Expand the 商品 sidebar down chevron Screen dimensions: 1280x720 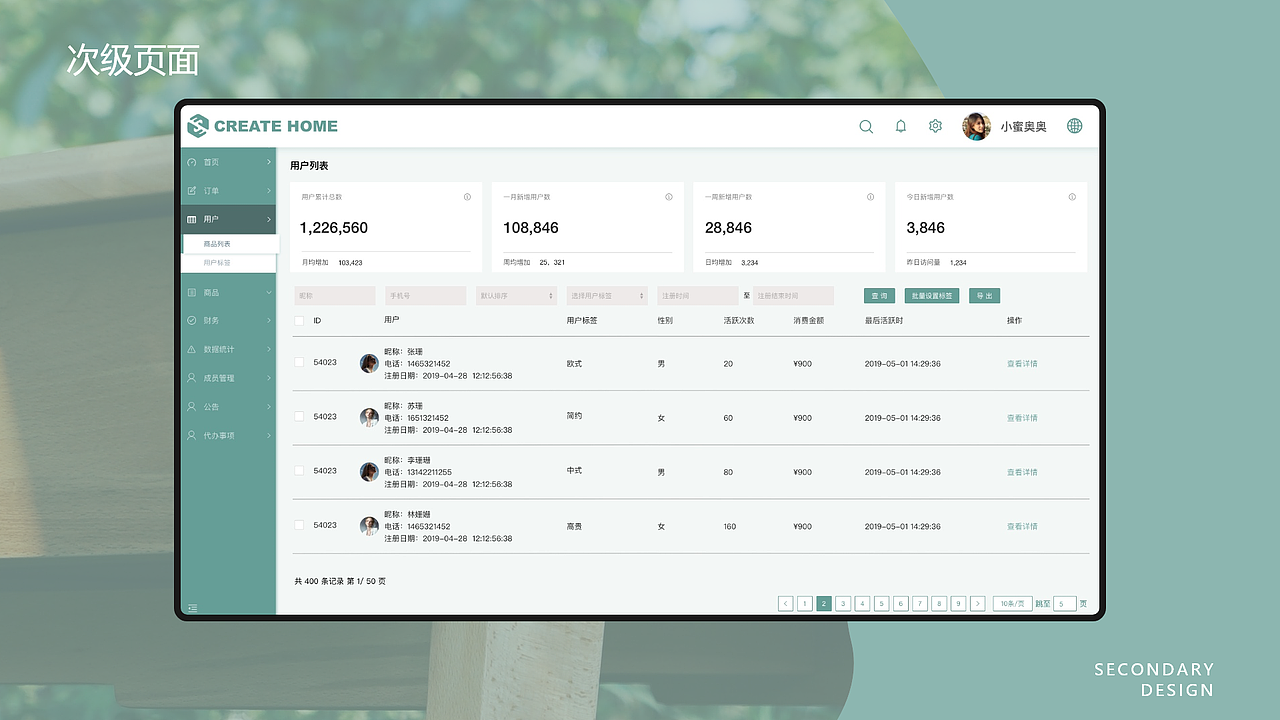[268, 292]
